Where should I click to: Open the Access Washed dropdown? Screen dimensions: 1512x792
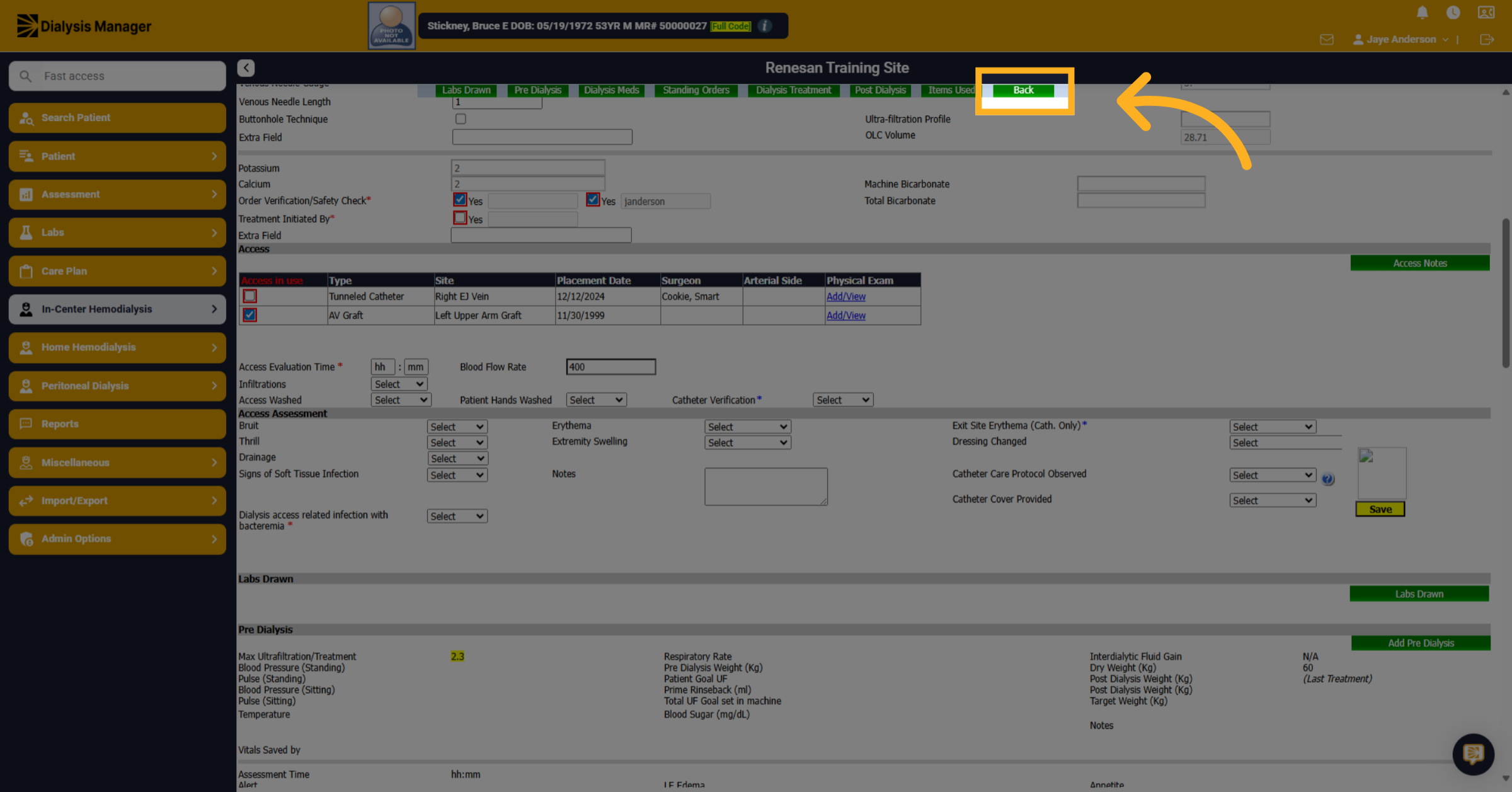401,400
